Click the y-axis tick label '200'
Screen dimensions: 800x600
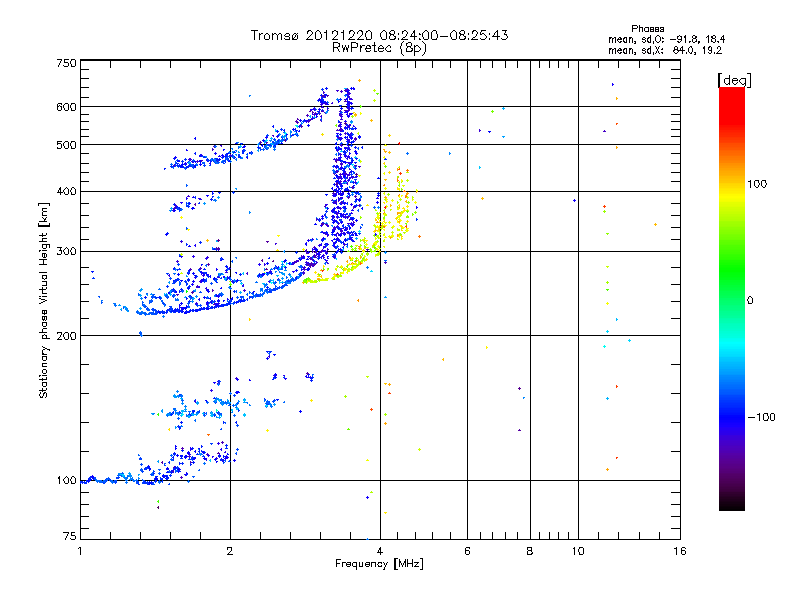[66, 336]
